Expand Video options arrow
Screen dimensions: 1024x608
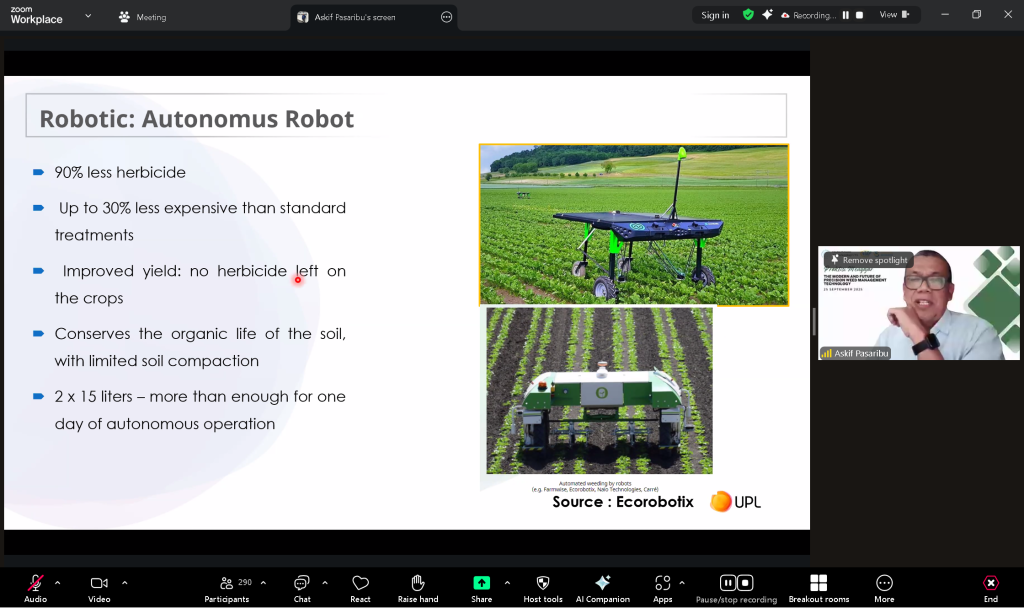124,582
